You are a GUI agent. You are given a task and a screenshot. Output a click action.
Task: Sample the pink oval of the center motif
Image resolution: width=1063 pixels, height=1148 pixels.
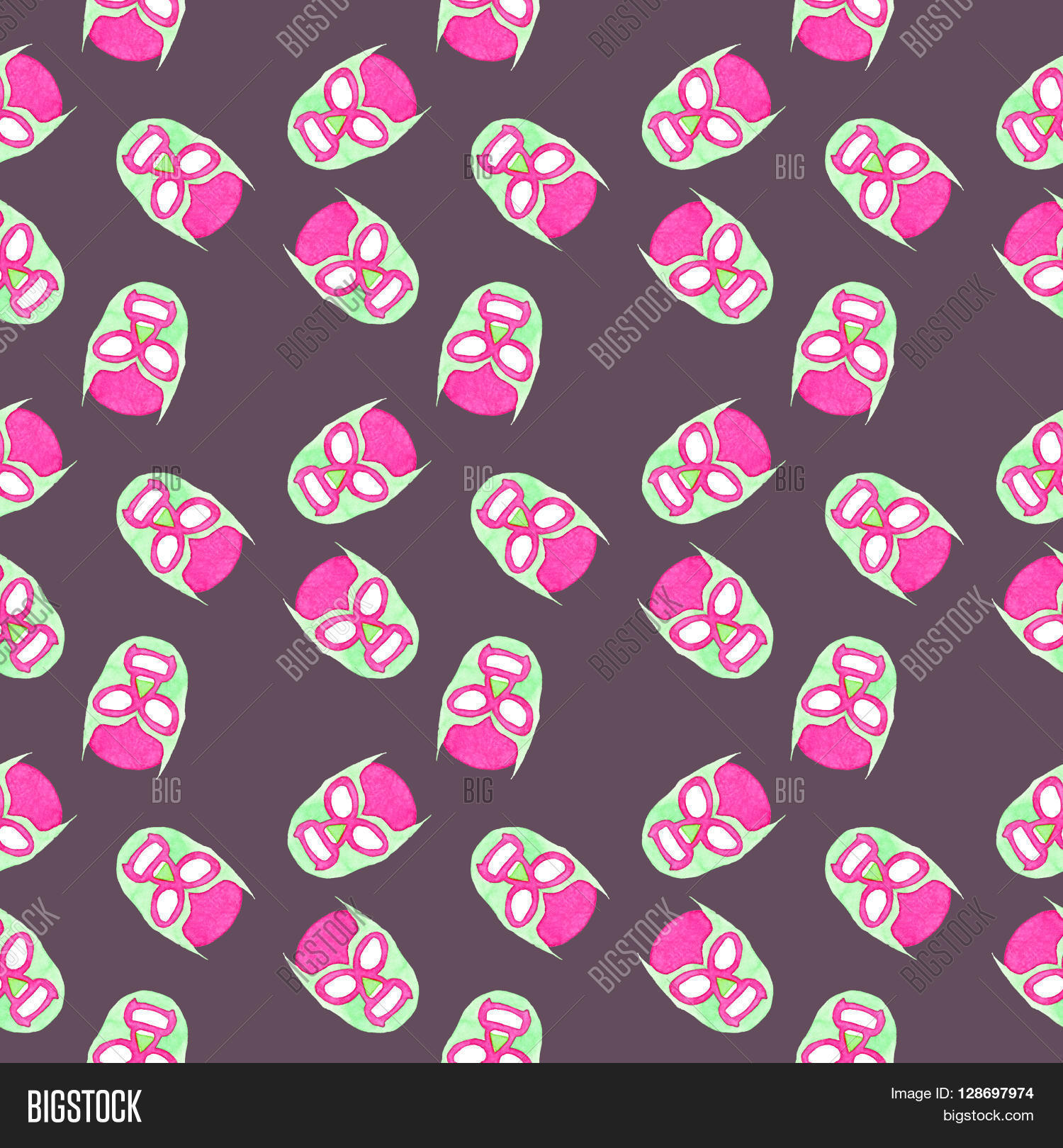pos(566,560)
